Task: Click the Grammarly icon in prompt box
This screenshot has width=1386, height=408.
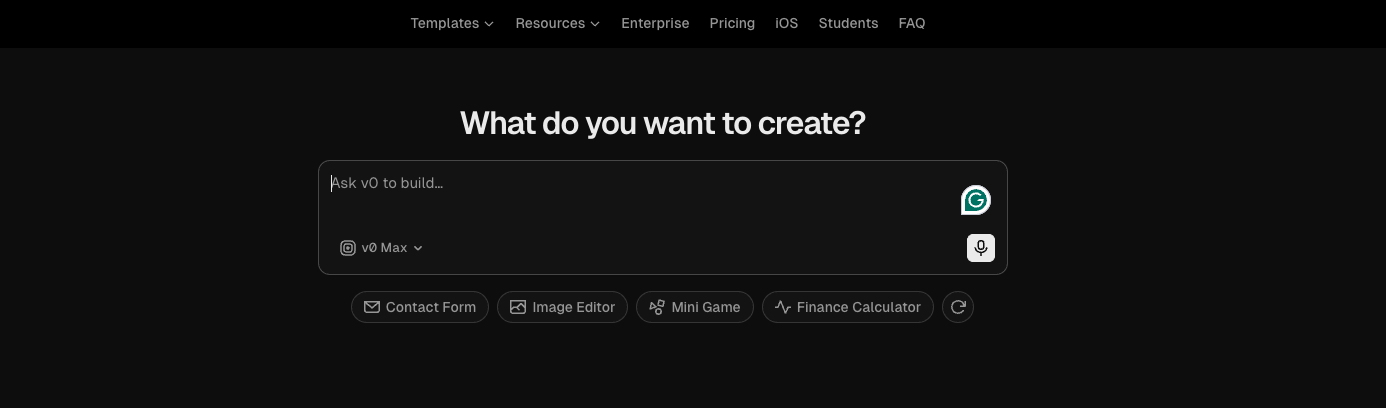Action: coord(976,200)
